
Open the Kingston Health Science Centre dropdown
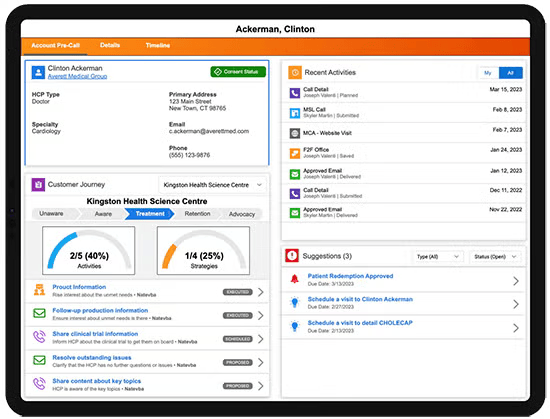click(212, 185)
